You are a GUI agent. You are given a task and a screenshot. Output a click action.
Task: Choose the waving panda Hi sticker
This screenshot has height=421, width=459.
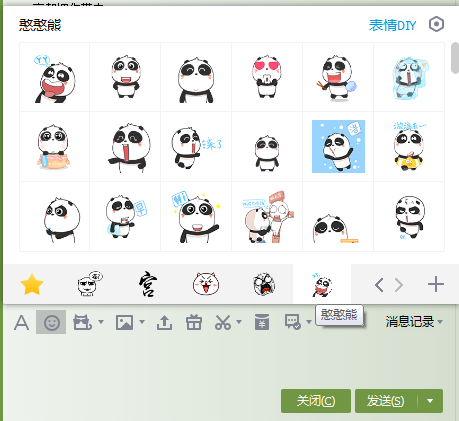pyautogui.click(x=196, y=217)
